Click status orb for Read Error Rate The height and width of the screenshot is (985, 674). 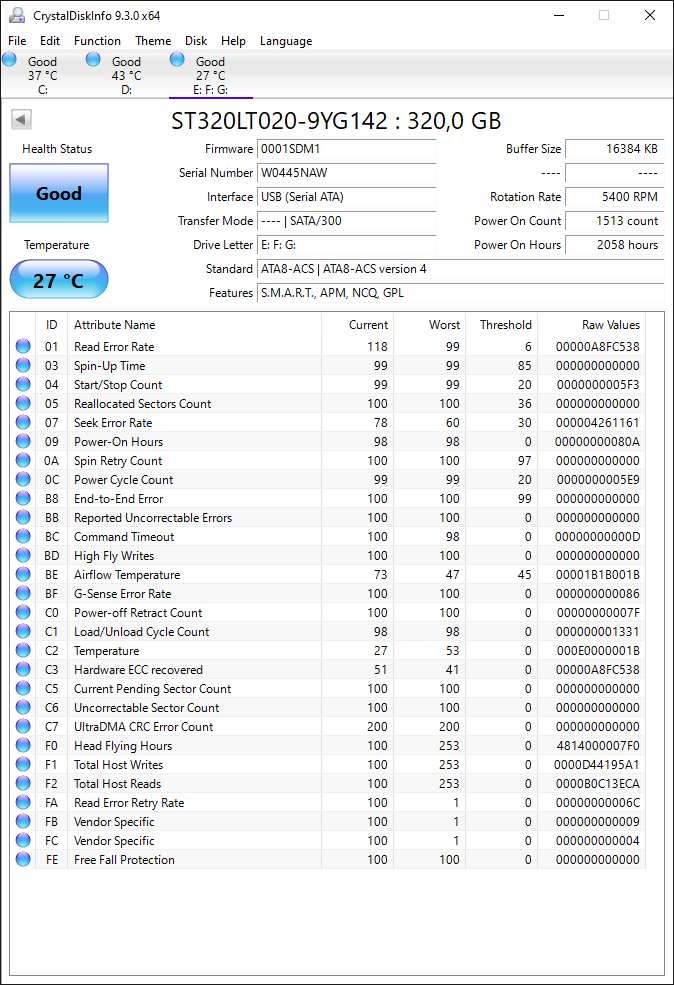(x=23, y=346)
